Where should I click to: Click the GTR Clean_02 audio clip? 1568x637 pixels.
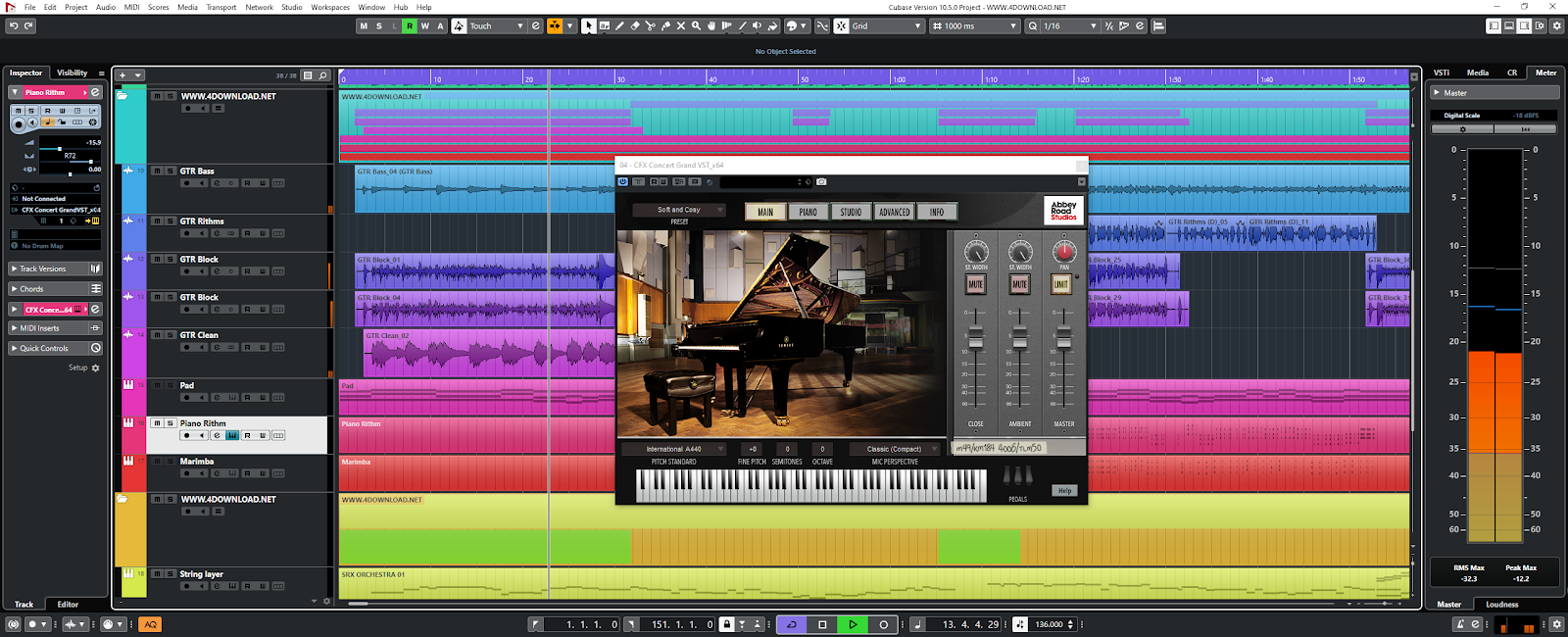(490, 353)
